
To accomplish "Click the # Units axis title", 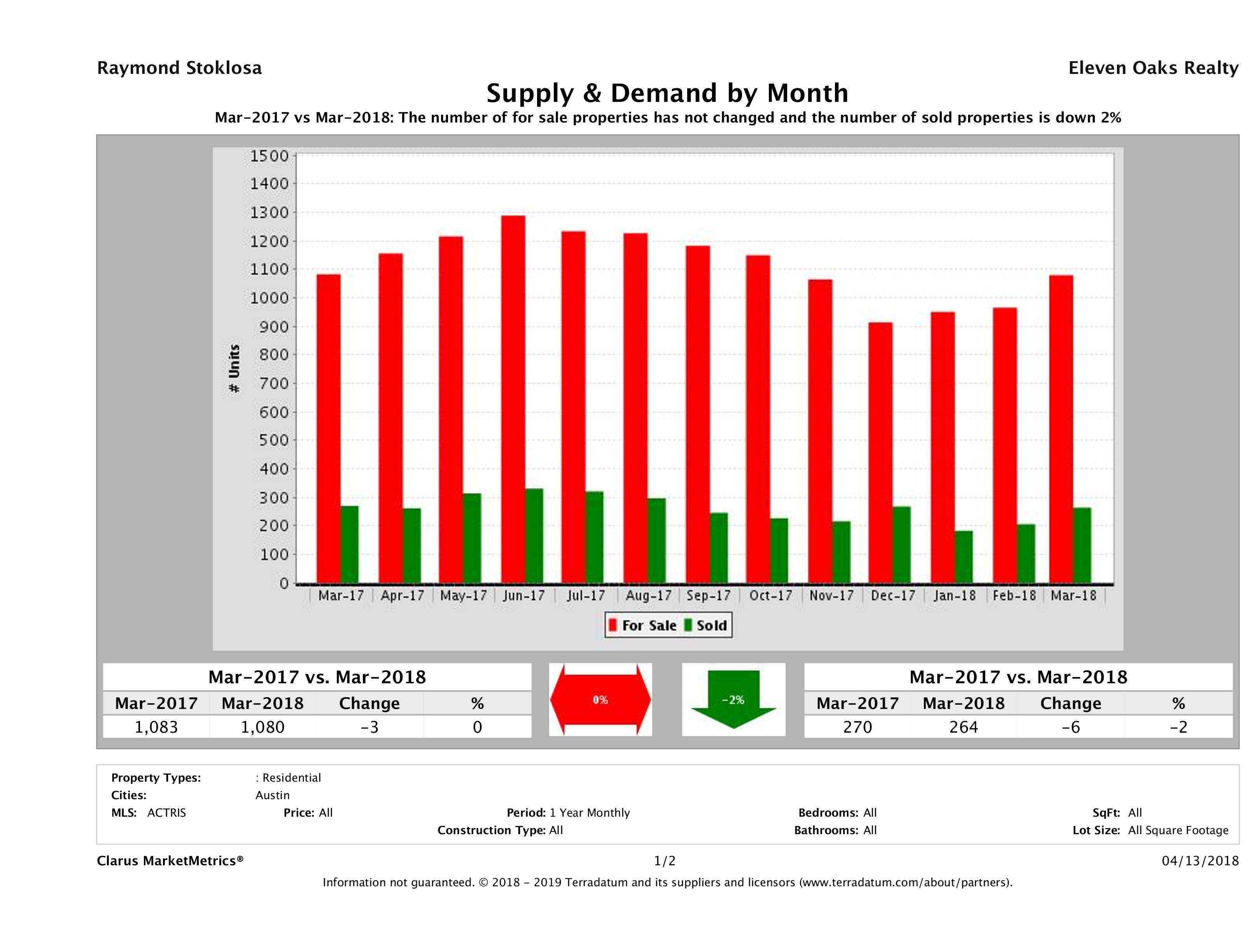I will (235, 368).
